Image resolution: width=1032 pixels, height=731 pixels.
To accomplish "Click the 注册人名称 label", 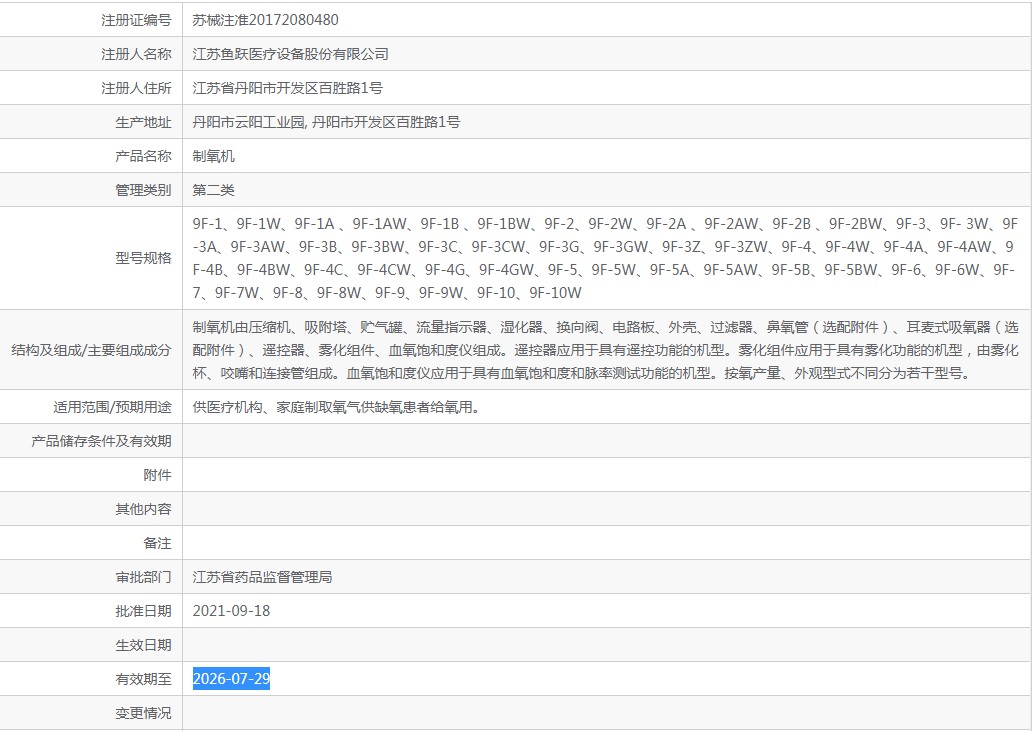I will click(136, 54).
